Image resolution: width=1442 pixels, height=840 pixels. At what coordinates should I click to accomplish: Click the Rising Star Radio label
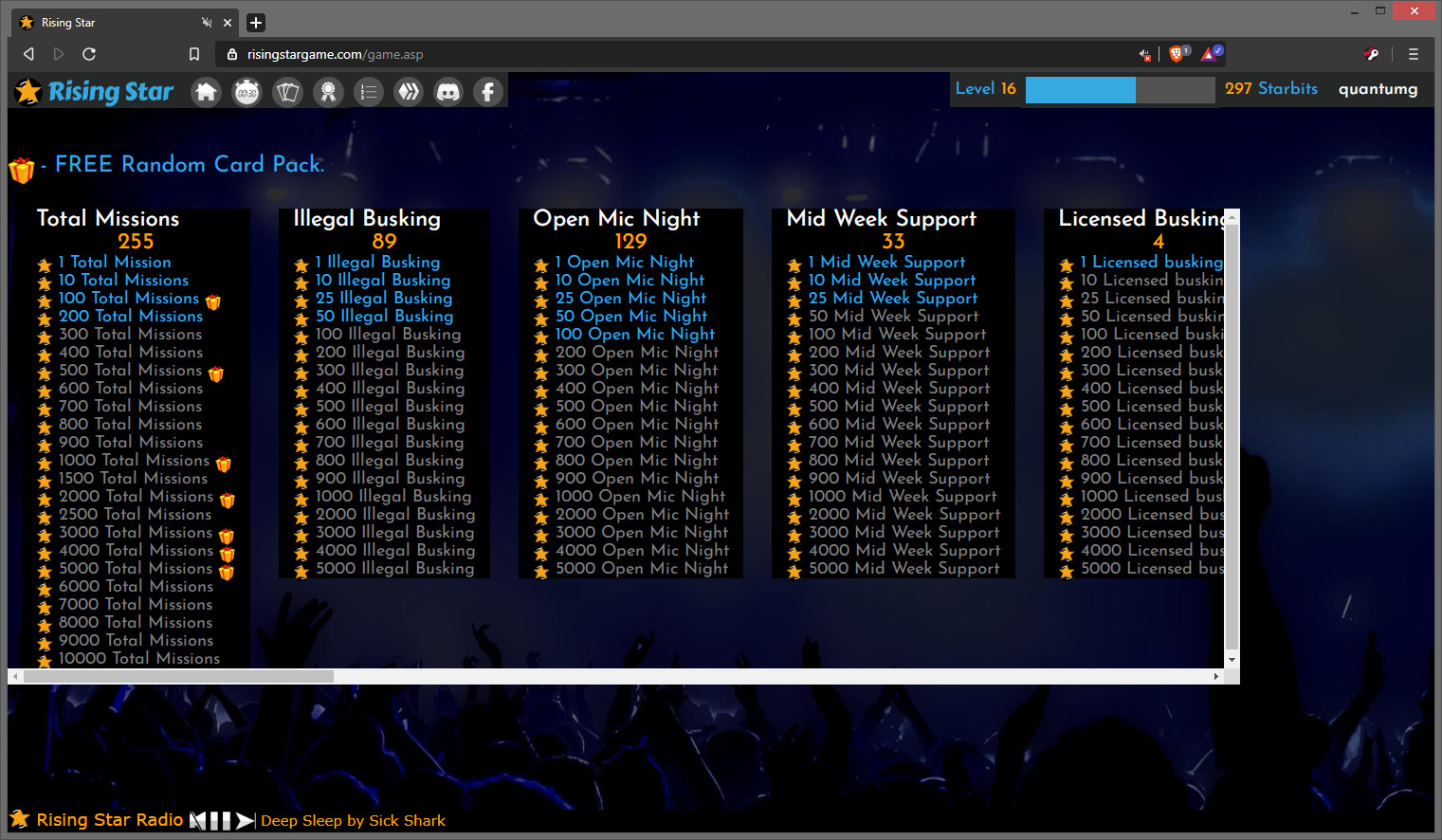[x=110, y=820]
